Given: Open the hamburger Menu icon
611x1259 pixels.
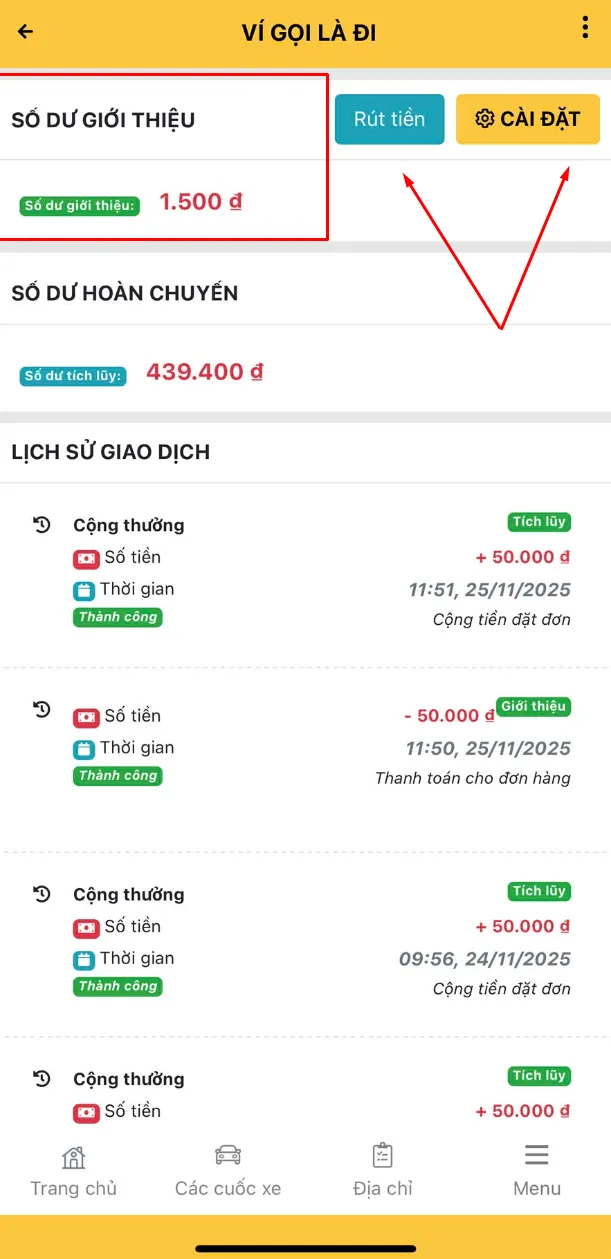Looking at the screenshot, I should click(x=536, y=1155).
